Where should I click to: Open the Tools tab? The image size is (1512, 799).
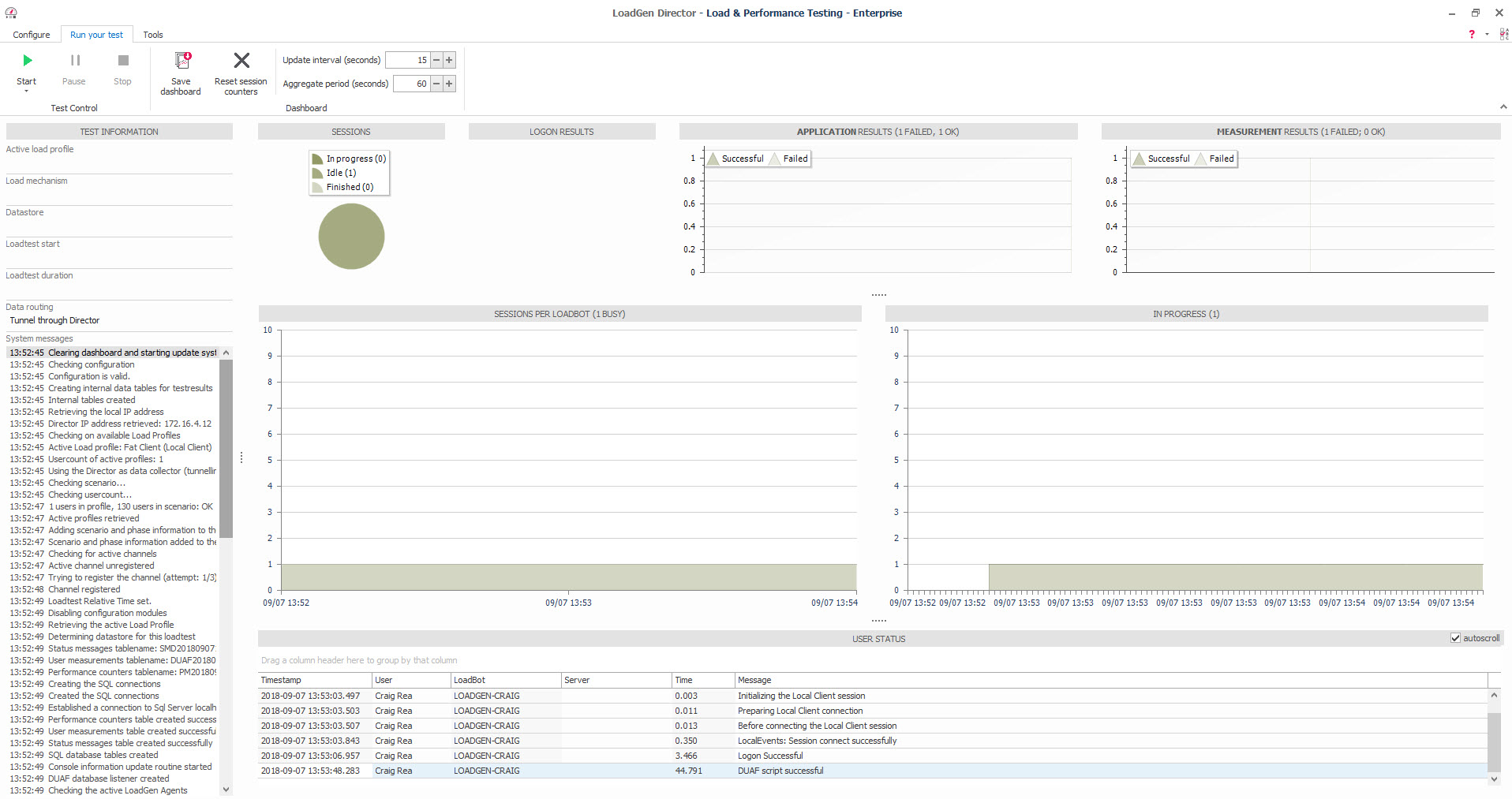pos(153,35)
